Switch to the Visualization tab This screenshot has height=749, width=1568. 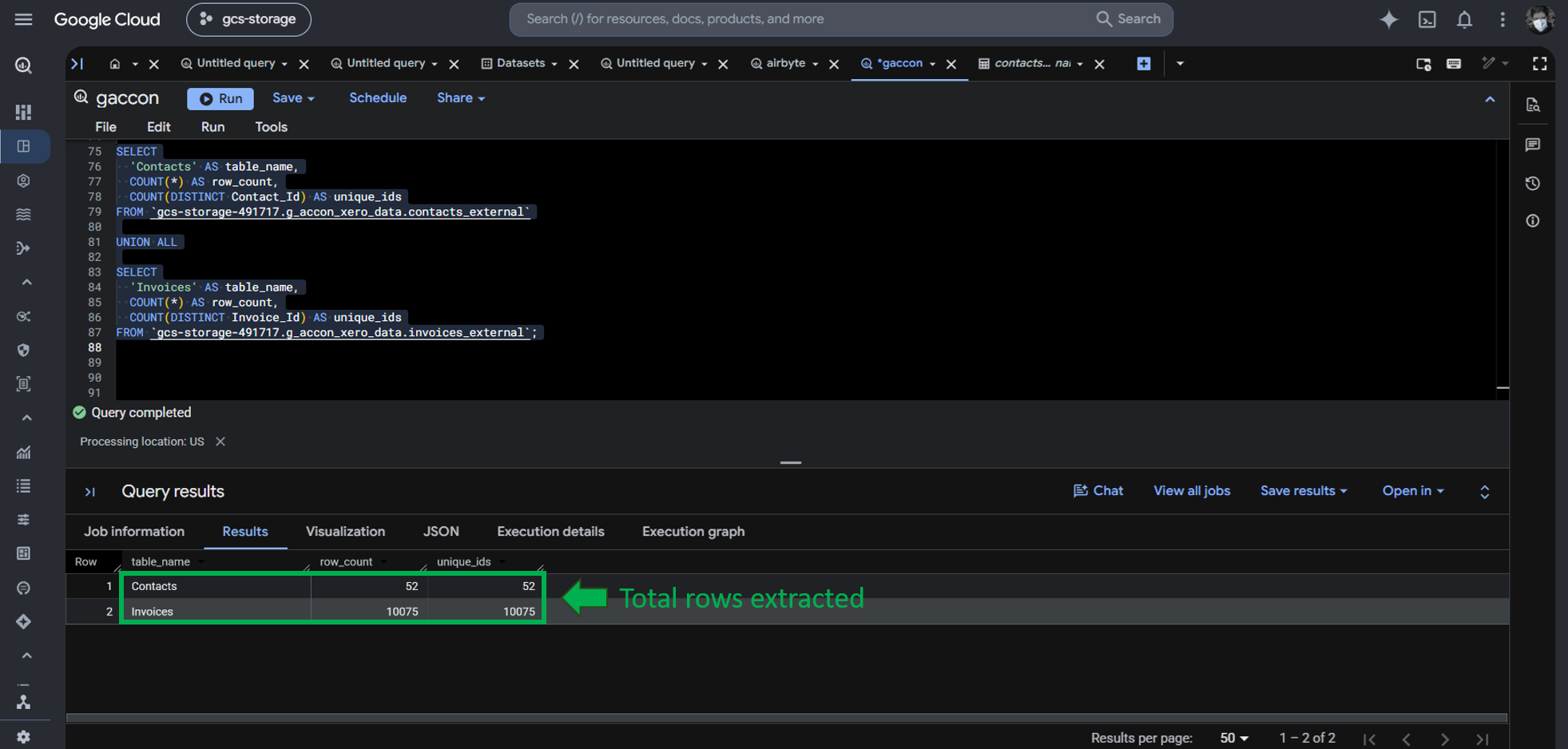click(345, 532)
